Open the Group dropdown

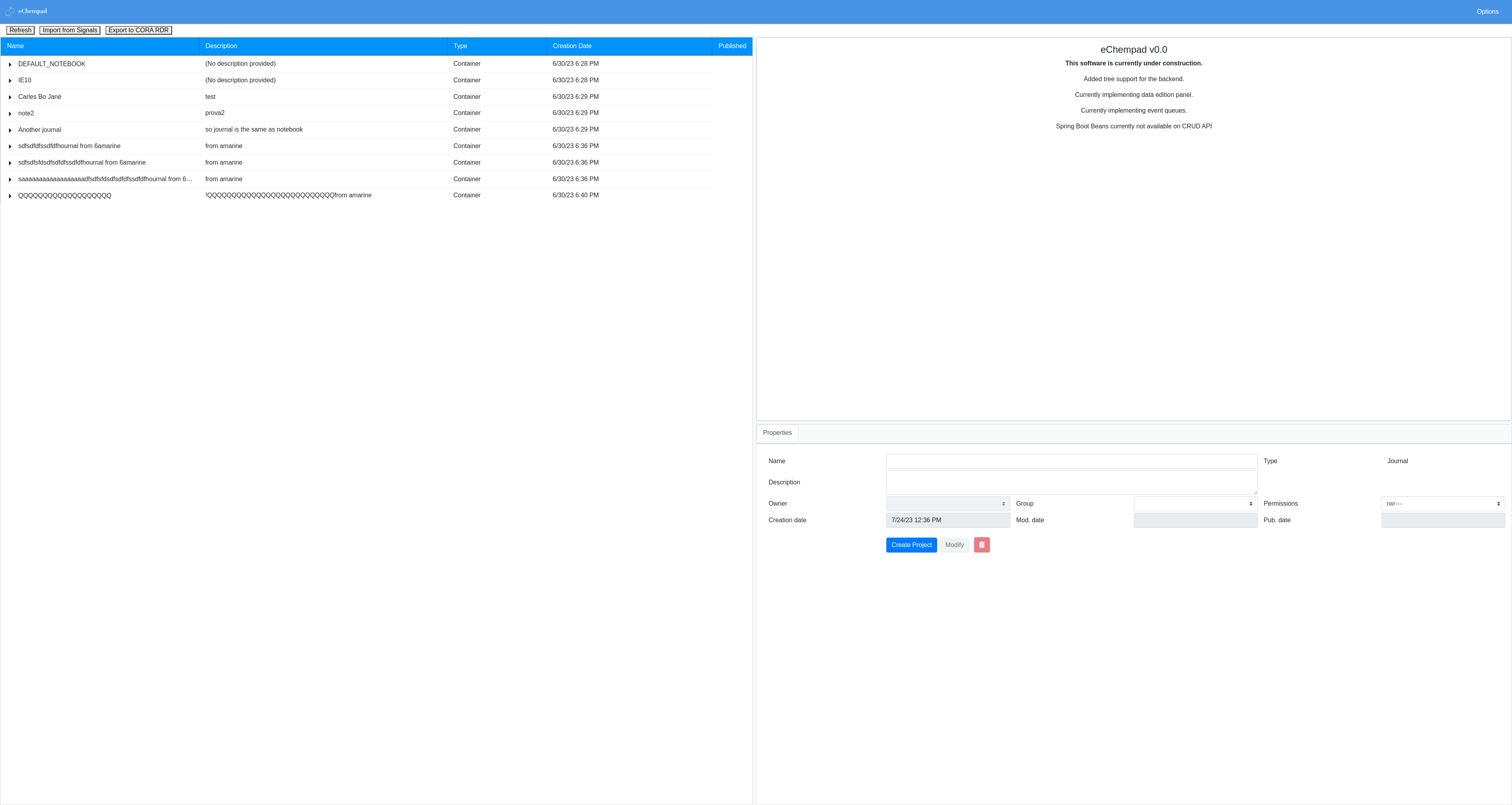coord(1195,504)
